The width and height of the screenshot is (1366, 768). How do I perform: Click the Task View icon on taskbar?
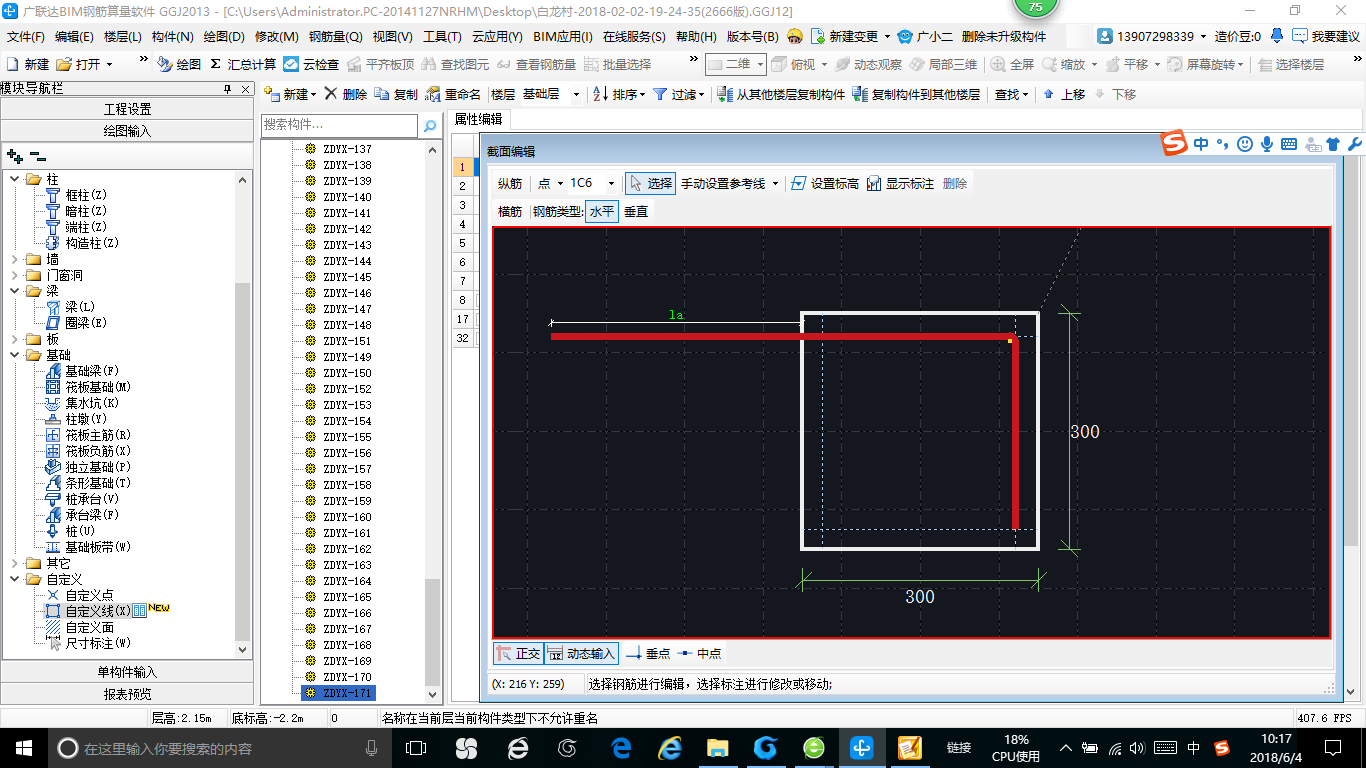(x=416, y=747)
